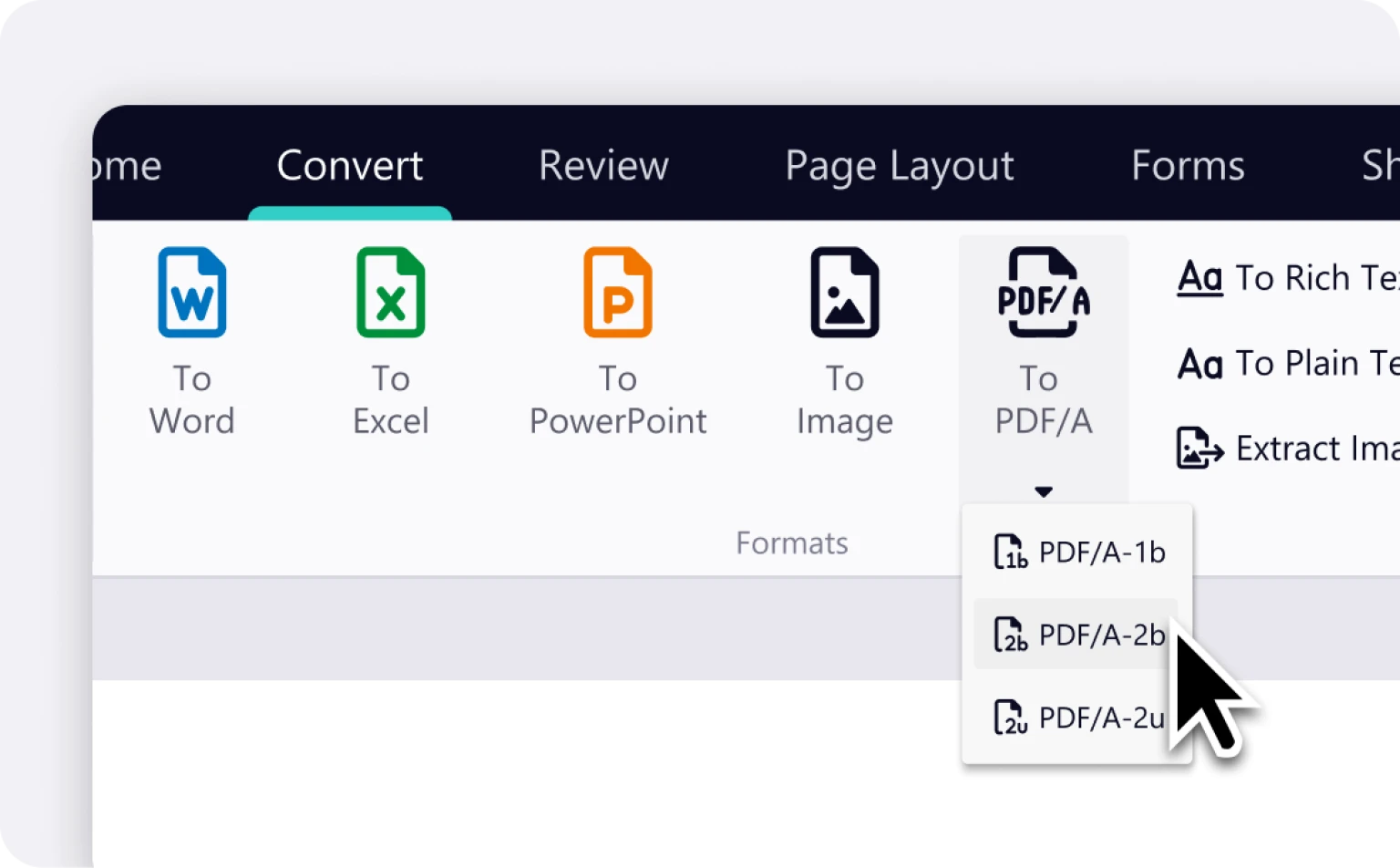Go to the Forms tab
This screenshot has width=1400, height=868.
[1187, 166]
